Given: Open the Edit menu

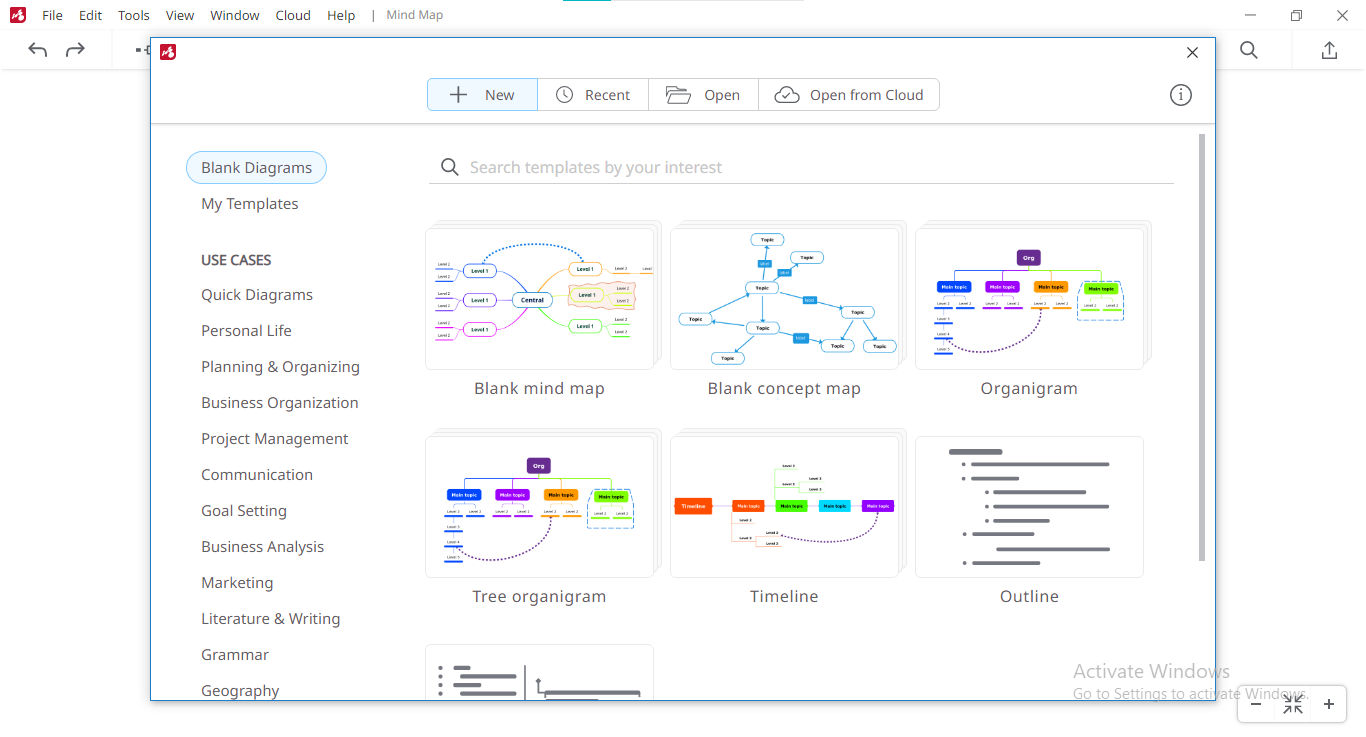Looking at the screenshot, I should [x=90, y=15].
